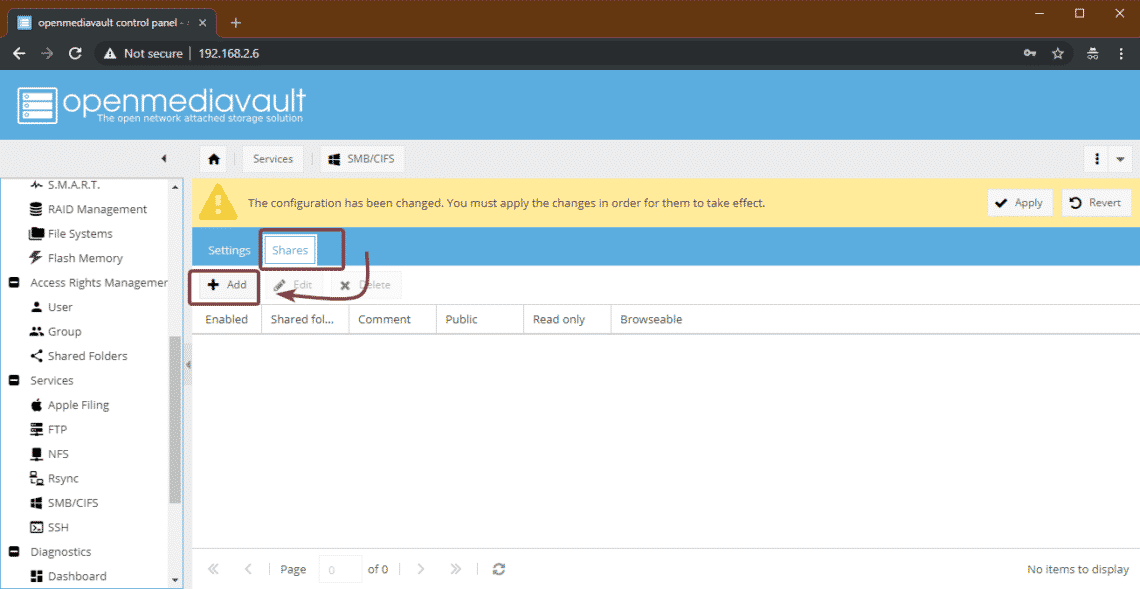This screenshot has height=589, width=1140.
Task: Close the openmediavault control panel tab
Action: pos(203,23)
